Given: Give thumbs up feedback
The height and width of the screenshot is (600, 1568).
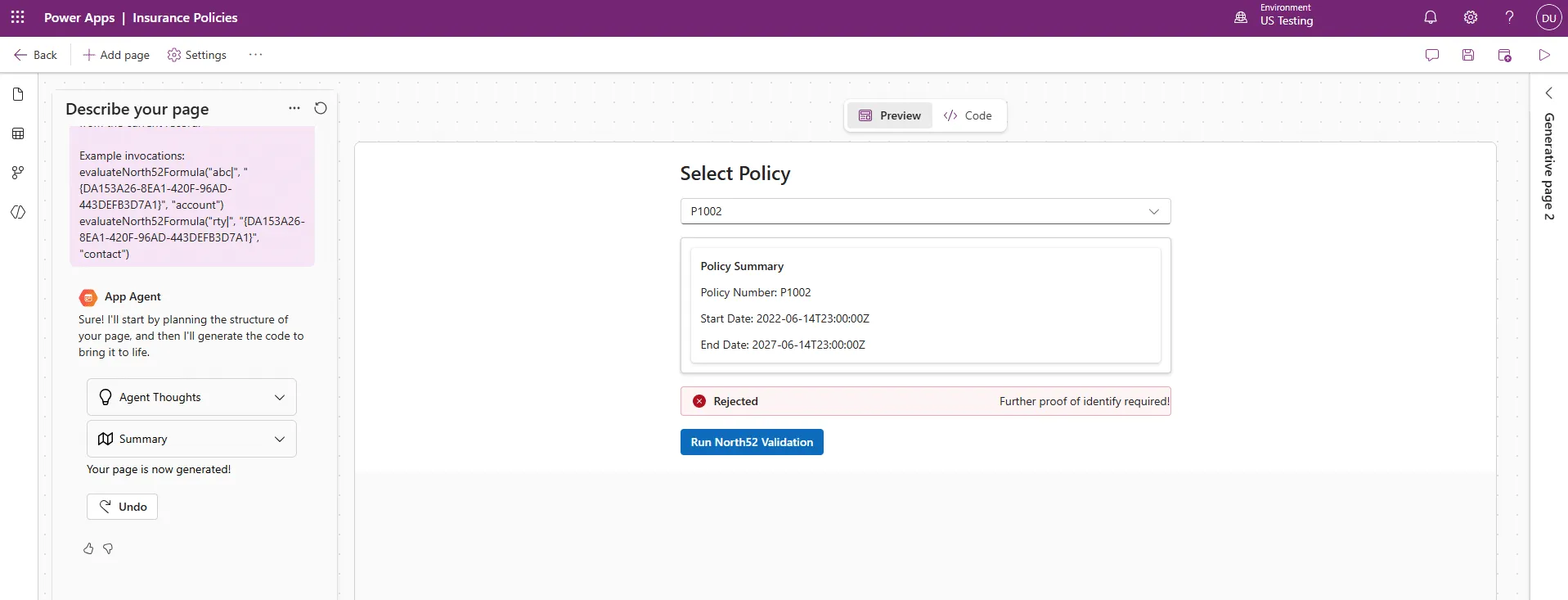Looking at the screenshot, I should (88, 548).
